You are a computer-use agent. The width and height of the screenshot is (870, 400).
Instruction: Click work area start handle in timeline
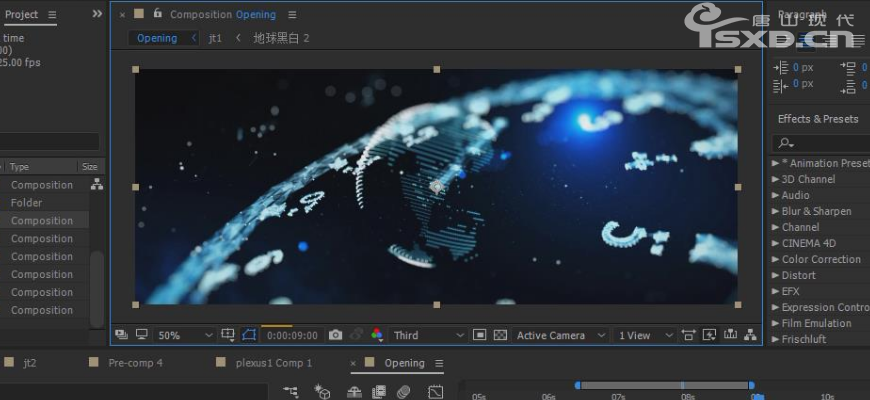click(x=578, y=385)
